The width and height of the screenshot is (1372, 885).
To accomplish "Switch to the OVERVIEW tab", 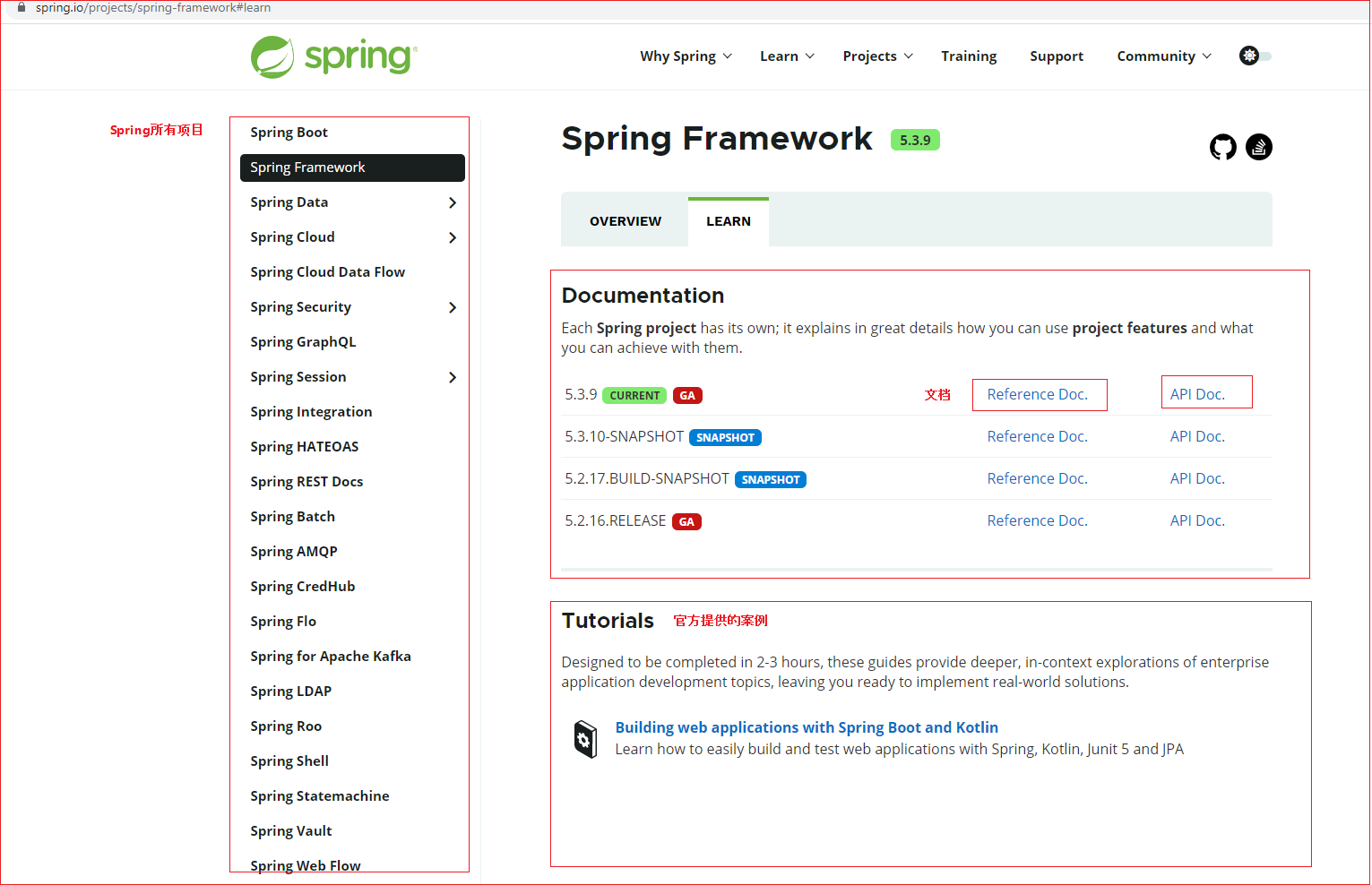I will [x=626, y=221].
